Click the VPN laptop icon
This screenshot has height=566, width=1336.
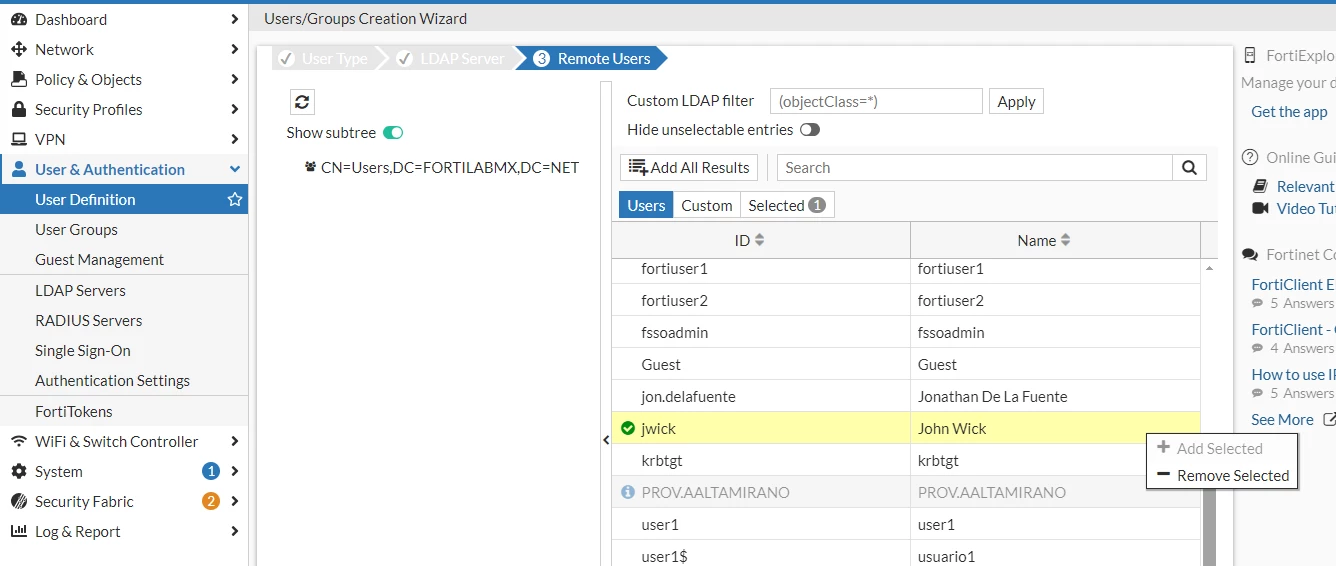(18, 139)
